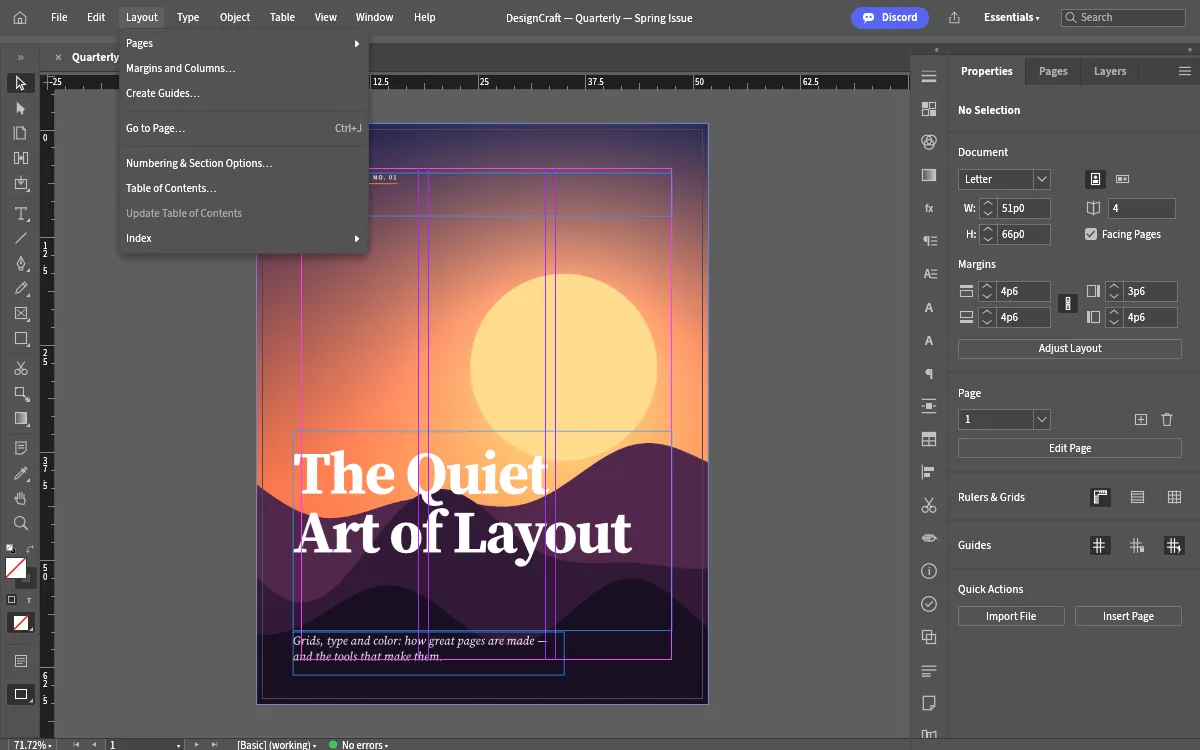Click the Edit Page button
Image resolution: width=1200 pixels, height=750 pixels.
click(x=1070, y=448)
